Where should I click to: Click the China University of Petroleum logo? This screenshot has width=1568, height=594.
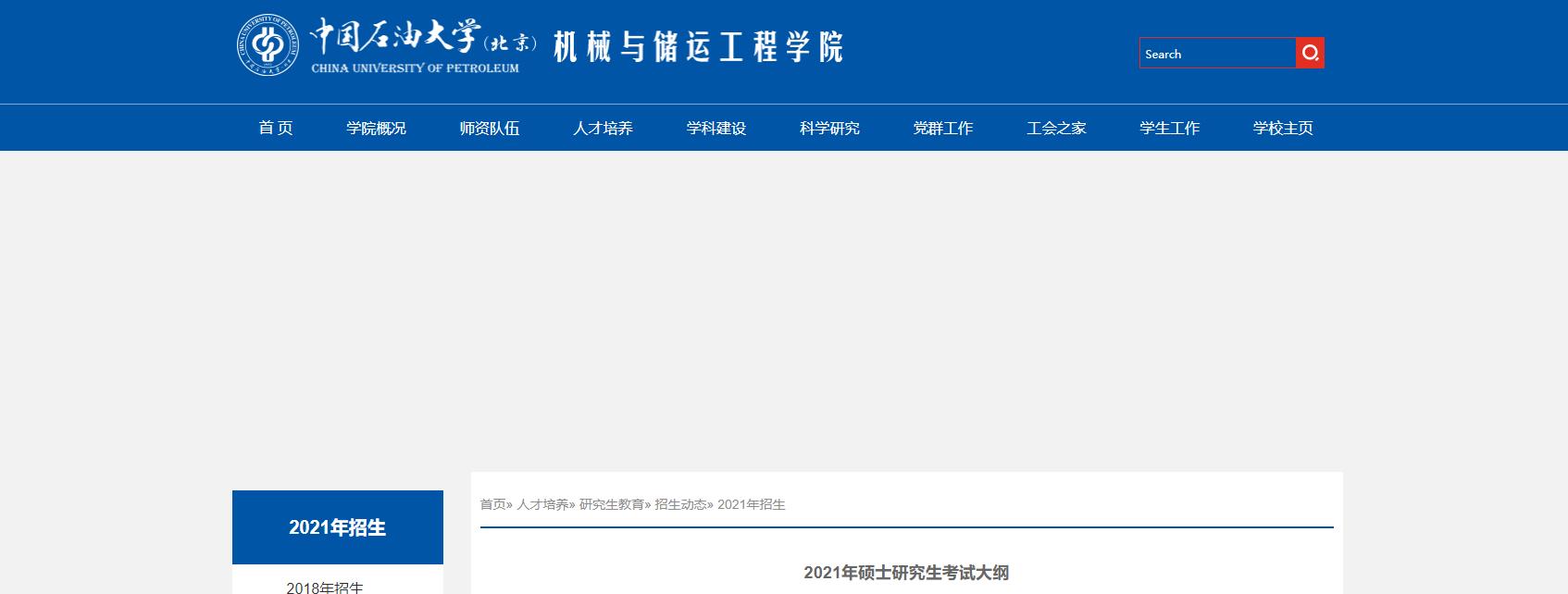tap(266, 45)
